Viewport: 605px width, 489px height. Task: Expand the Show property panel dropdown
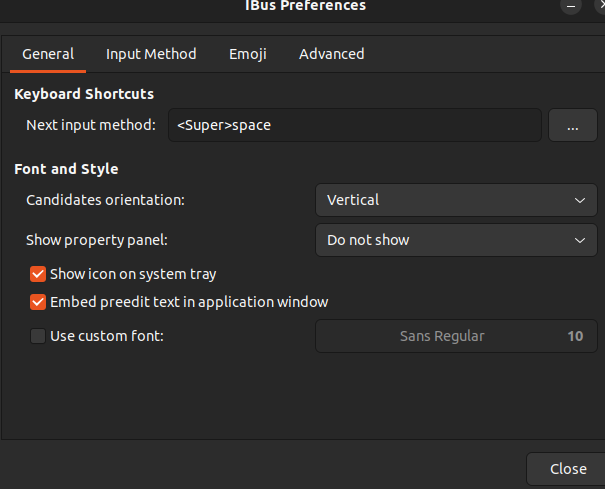click(456, 240)
